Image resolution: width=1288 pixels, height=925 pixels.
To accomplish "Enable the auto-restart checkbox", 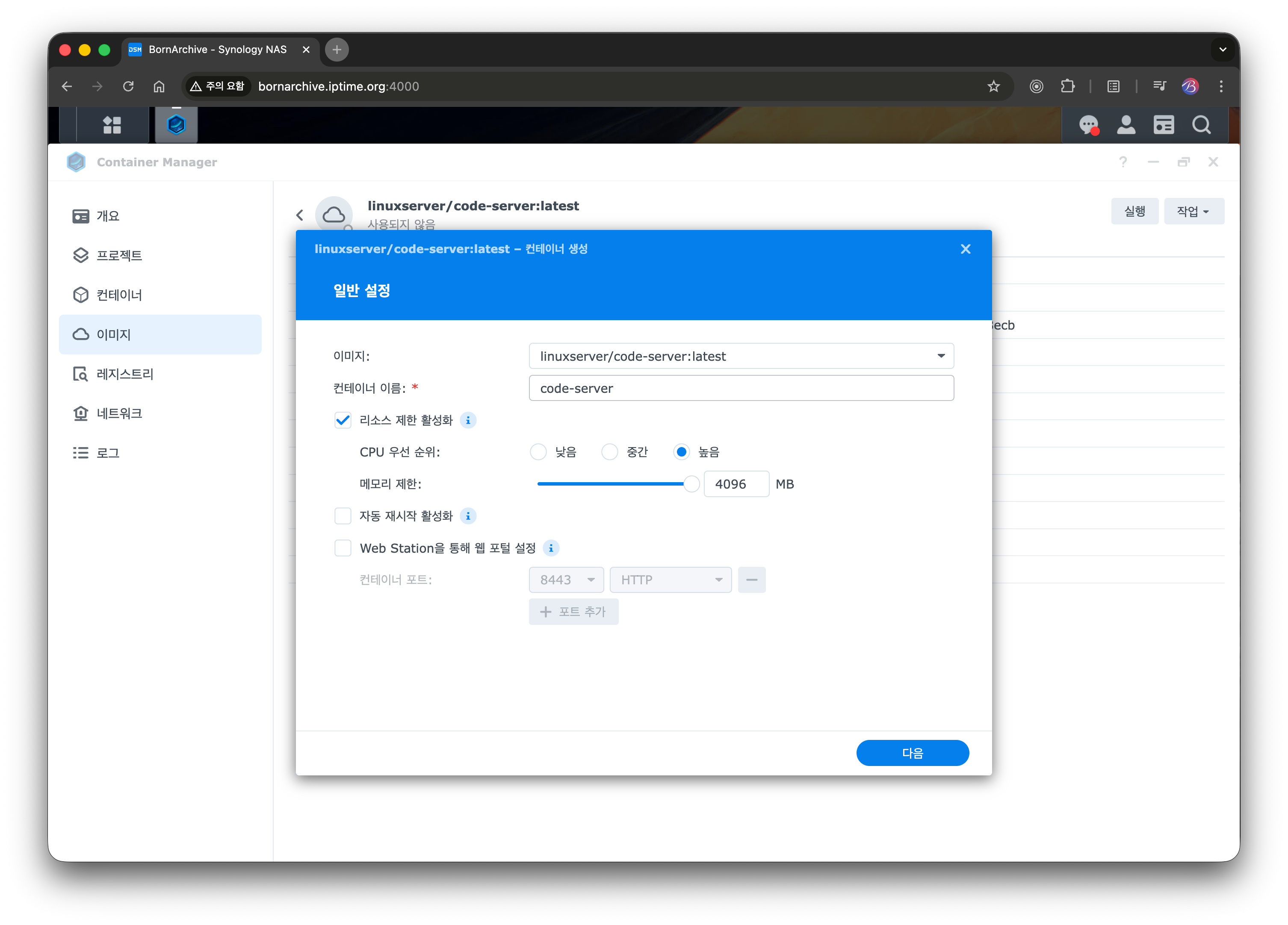I will [x=343, y=516].
